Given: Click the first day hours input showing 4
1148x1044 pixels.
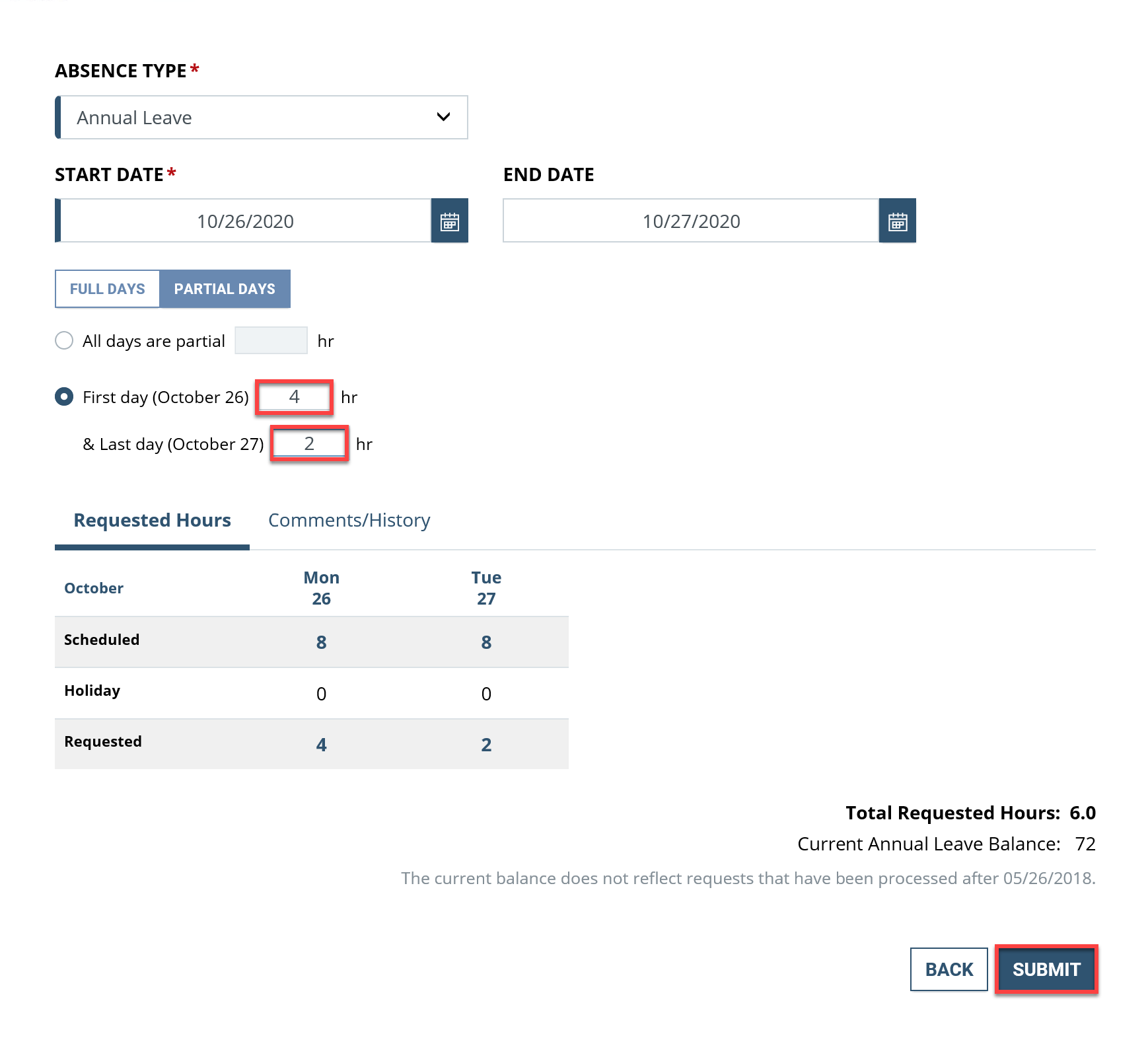Looking at the screenshot, I should pyautogui.click(x=293, y=397).
